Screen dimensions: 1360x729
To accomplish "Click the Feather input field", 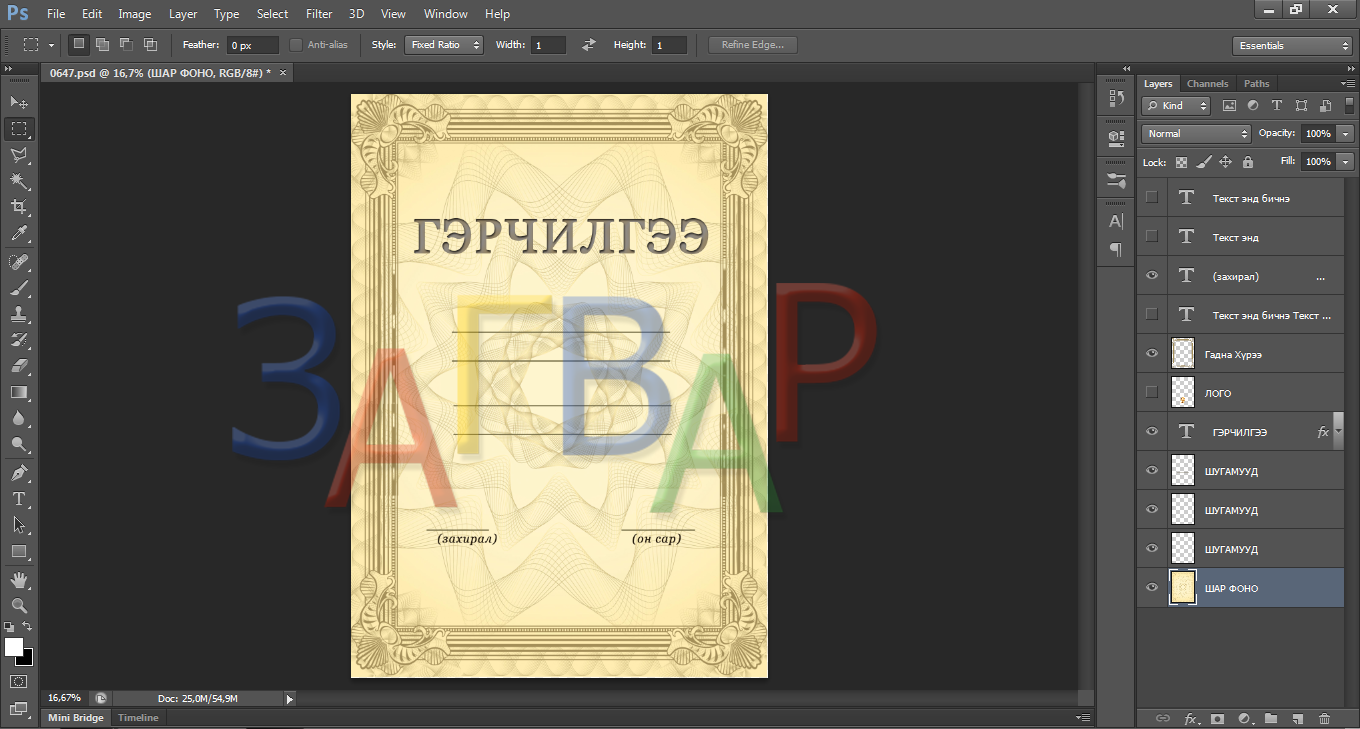I will [253, 45].
